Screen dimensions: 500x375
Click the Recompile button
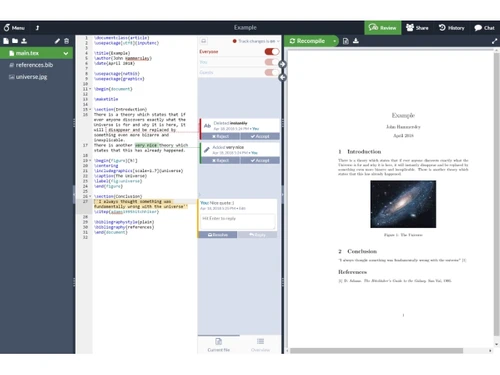(x=308, y=41)
